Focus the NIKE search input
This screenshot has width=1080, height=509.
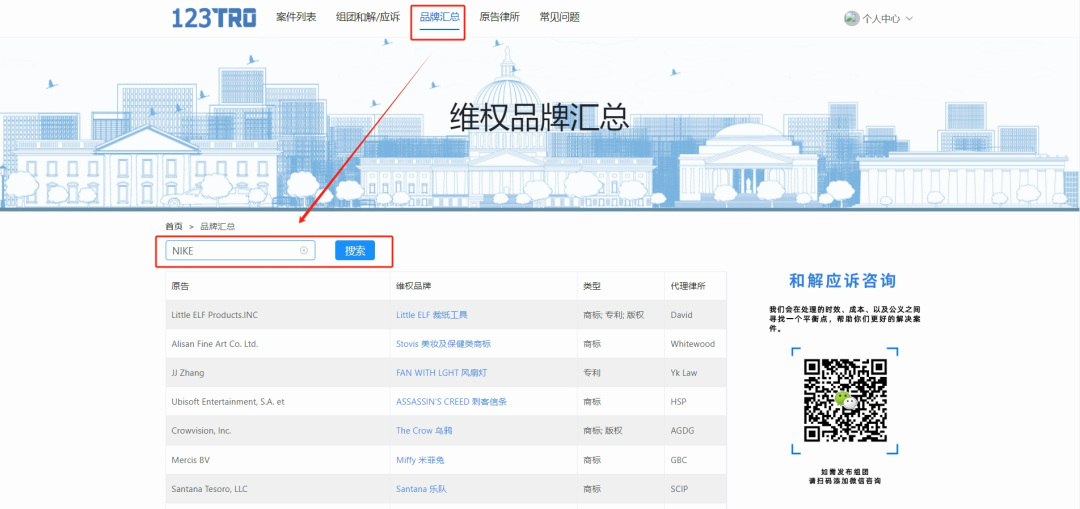240,251
